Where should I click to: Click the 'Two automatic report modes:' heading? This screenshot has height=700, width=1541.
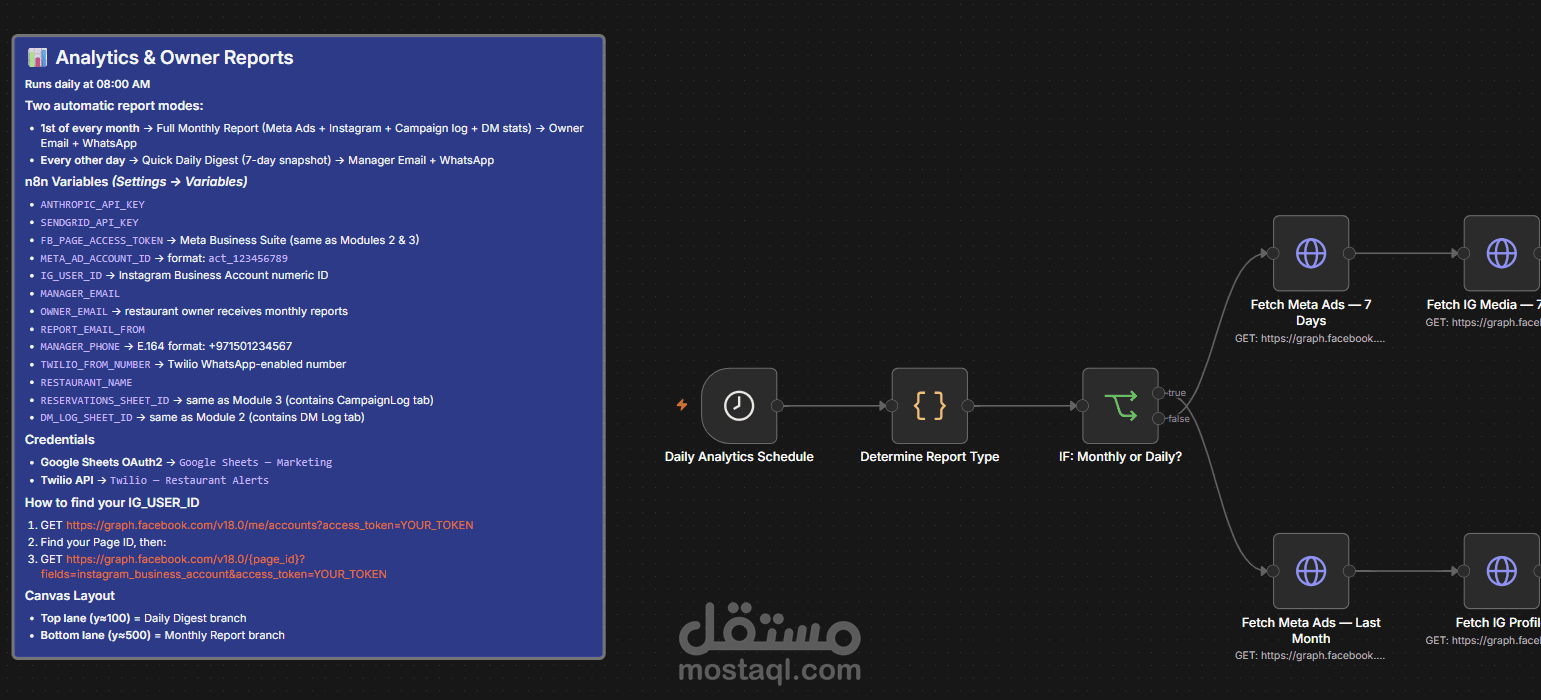tap(114, 106)
